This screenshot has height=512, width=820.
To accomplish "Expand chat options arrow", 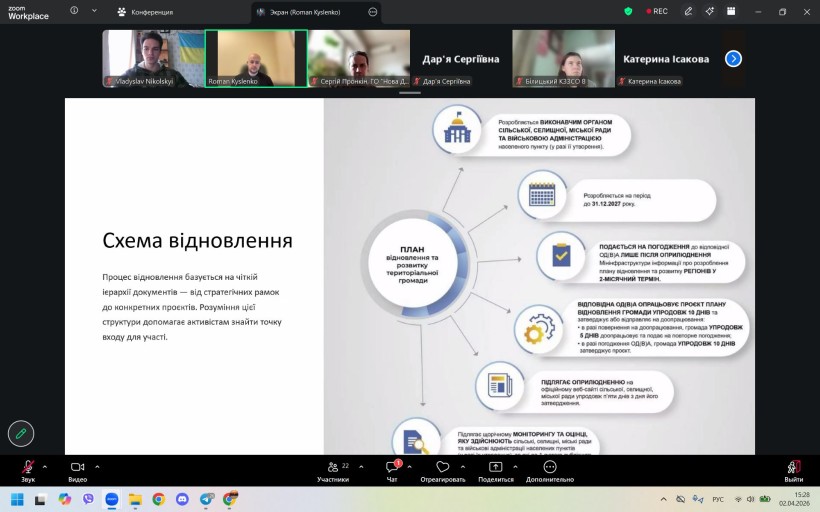I will [409, 467].
